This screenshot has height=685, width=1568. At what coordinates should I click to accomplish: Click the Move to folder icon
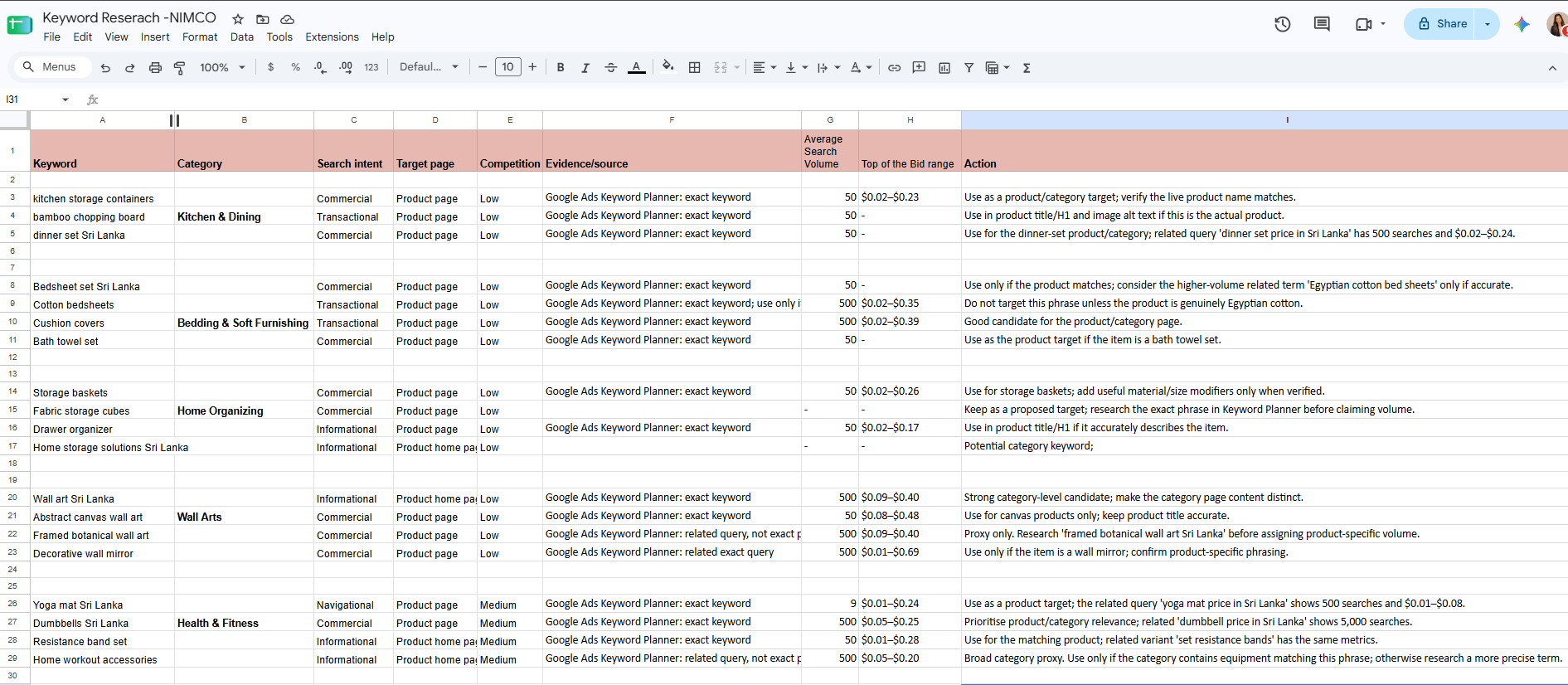263,19
